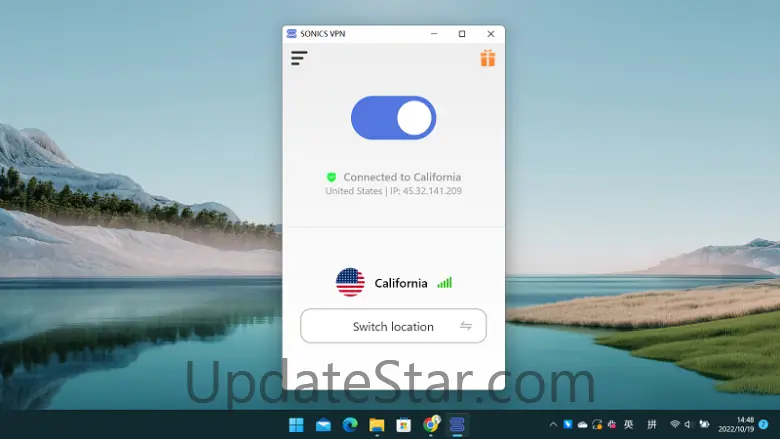Screen dimensions: 780x439
Task: Open Mail app from the taskbar
Action: pos(323,425)
